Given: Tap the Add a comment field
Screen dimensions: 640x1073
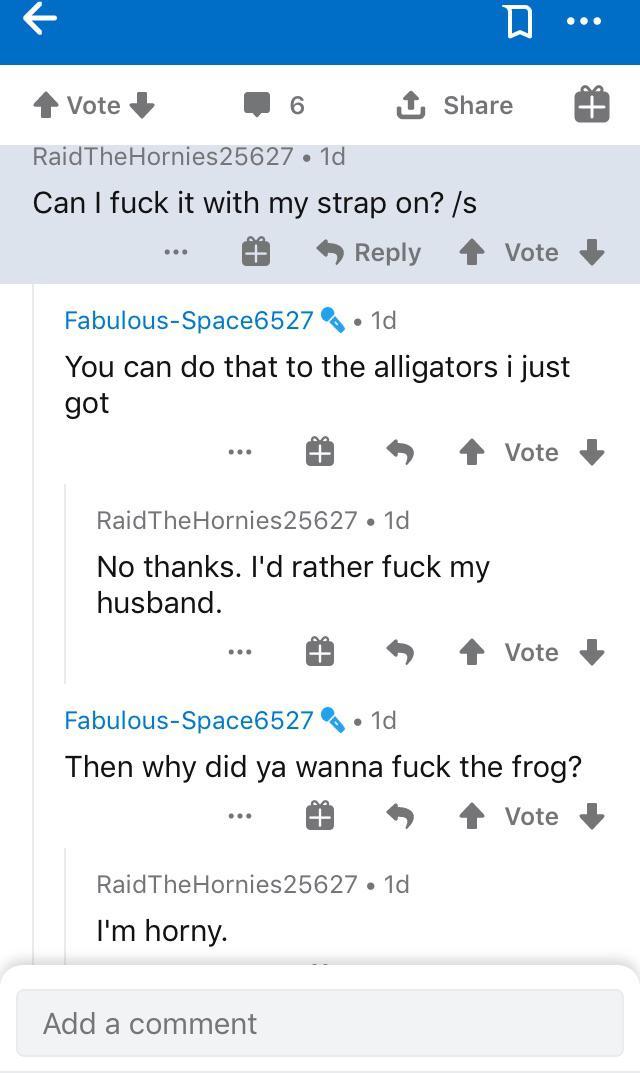Looking at the screenshot, I should 320,1023.
